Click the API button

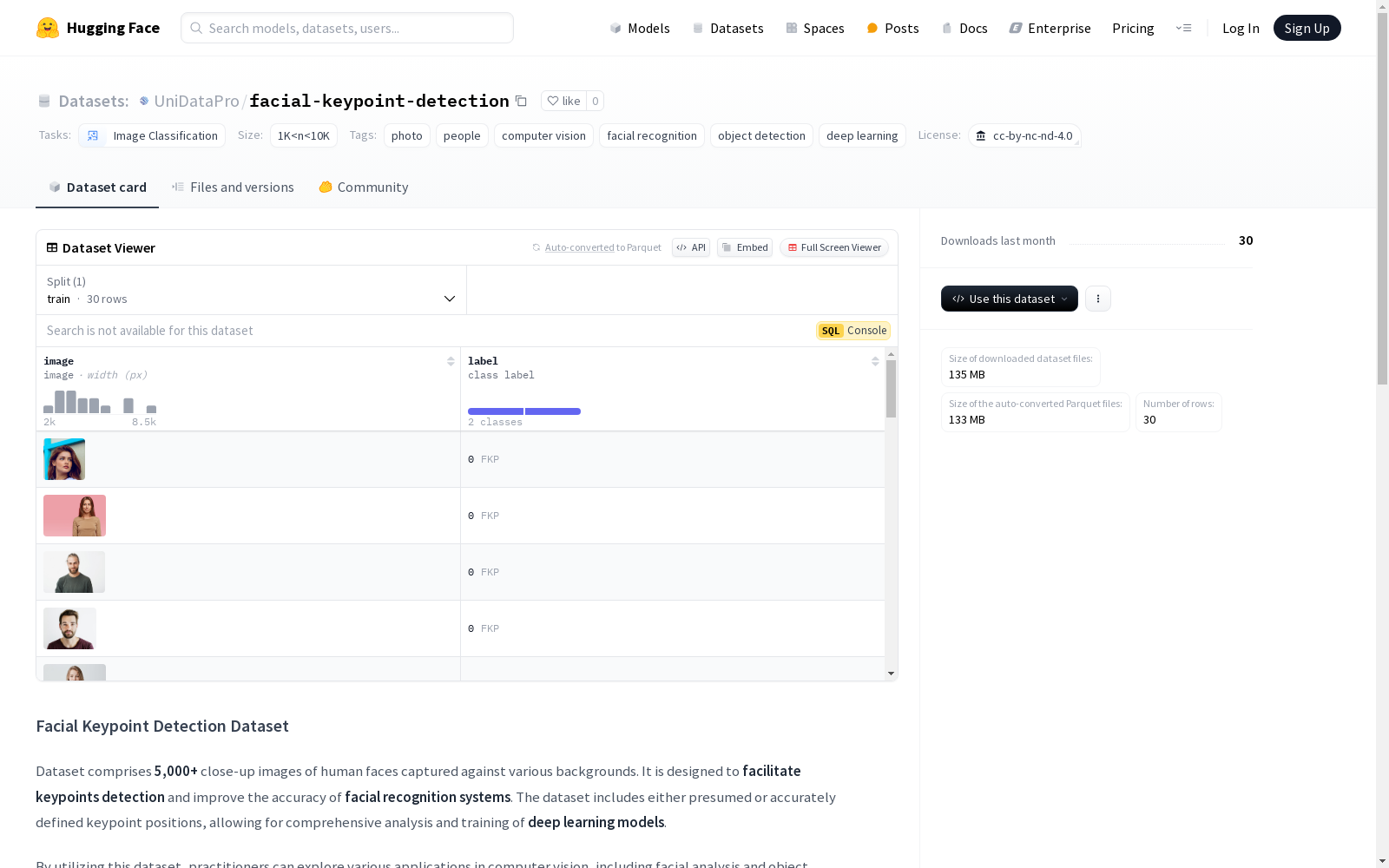691,247
